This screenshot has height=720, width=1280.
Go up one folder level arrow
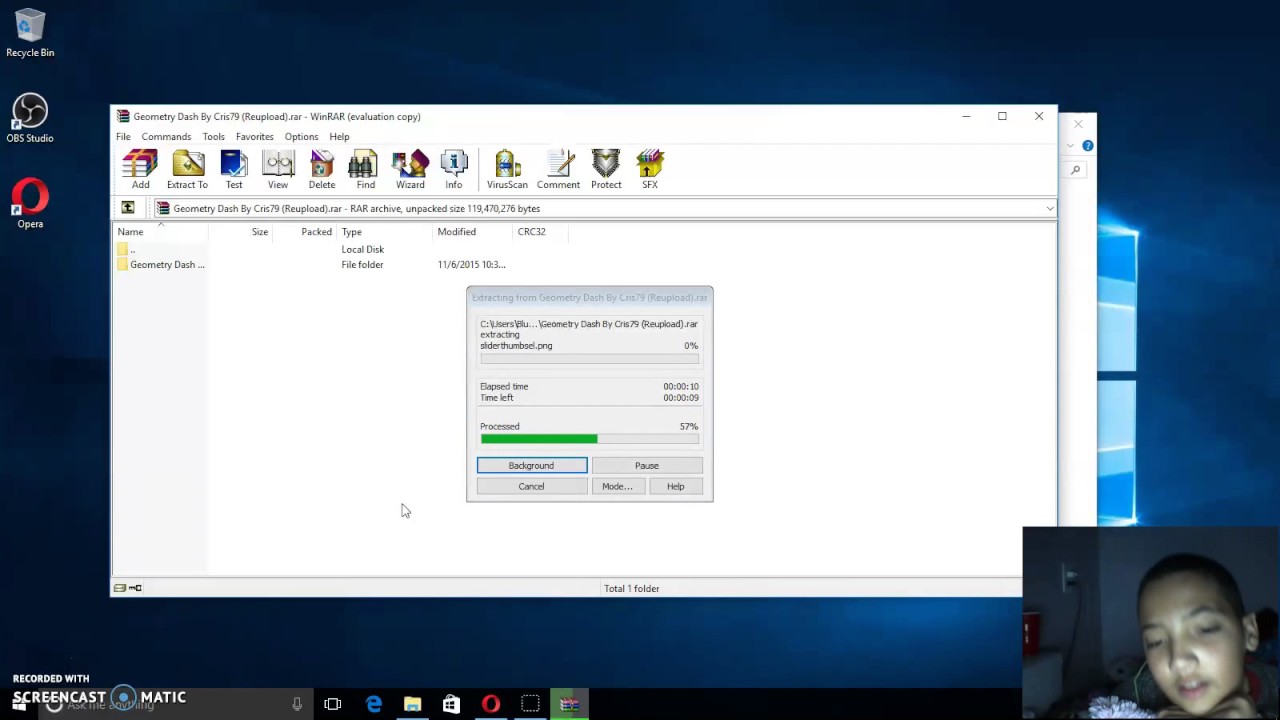click(128, 208)
